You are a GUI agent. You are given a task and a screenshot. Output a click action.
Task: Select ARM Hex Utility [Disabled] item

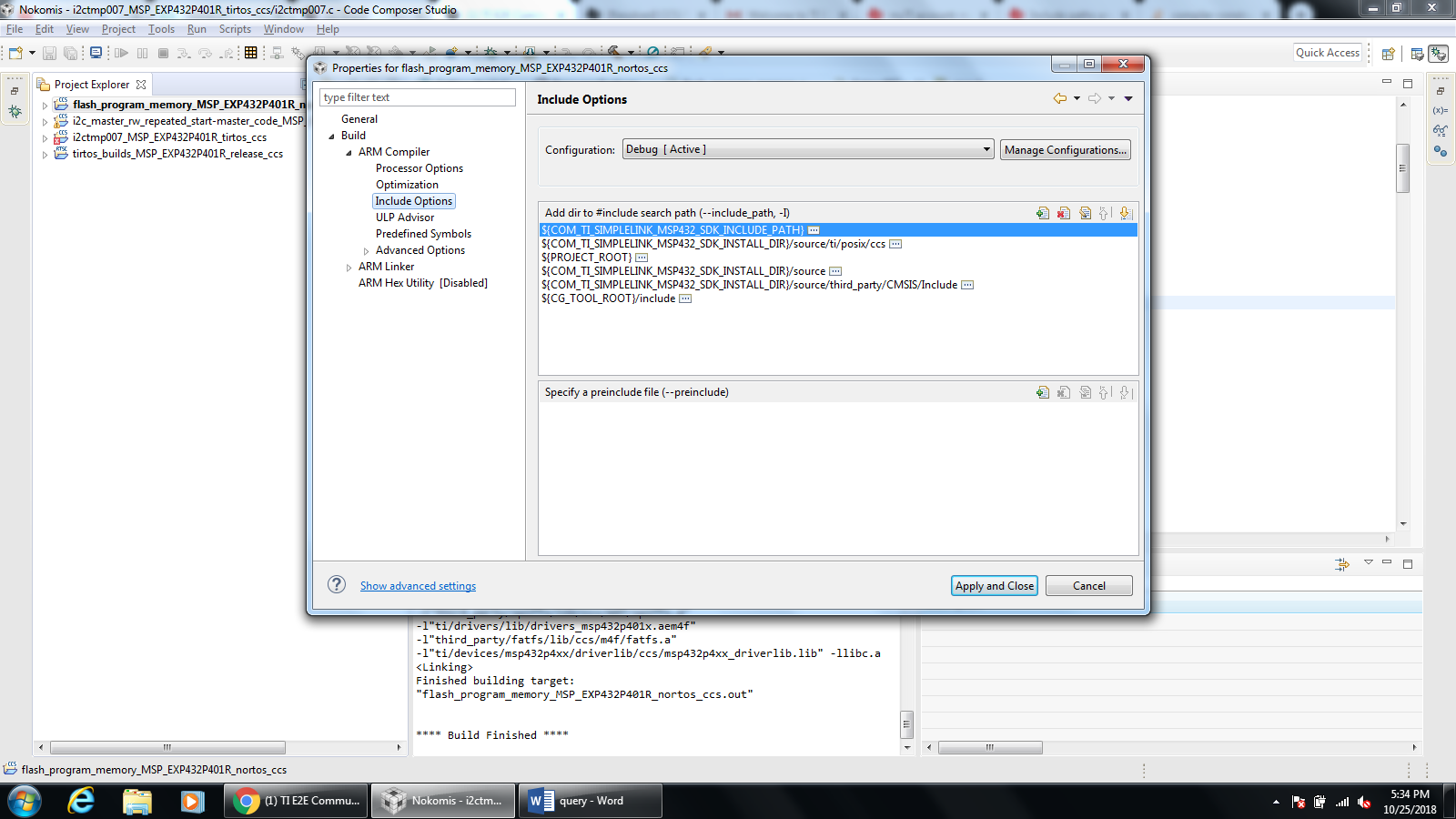point(423,283)
